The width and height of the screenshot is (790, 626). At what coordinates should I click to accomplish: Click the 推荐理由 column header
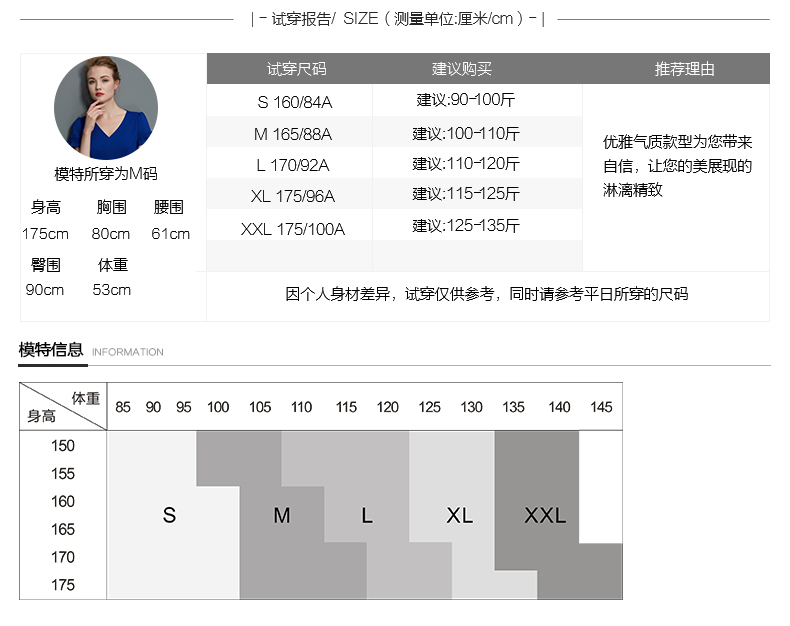(x=685, y=69)
